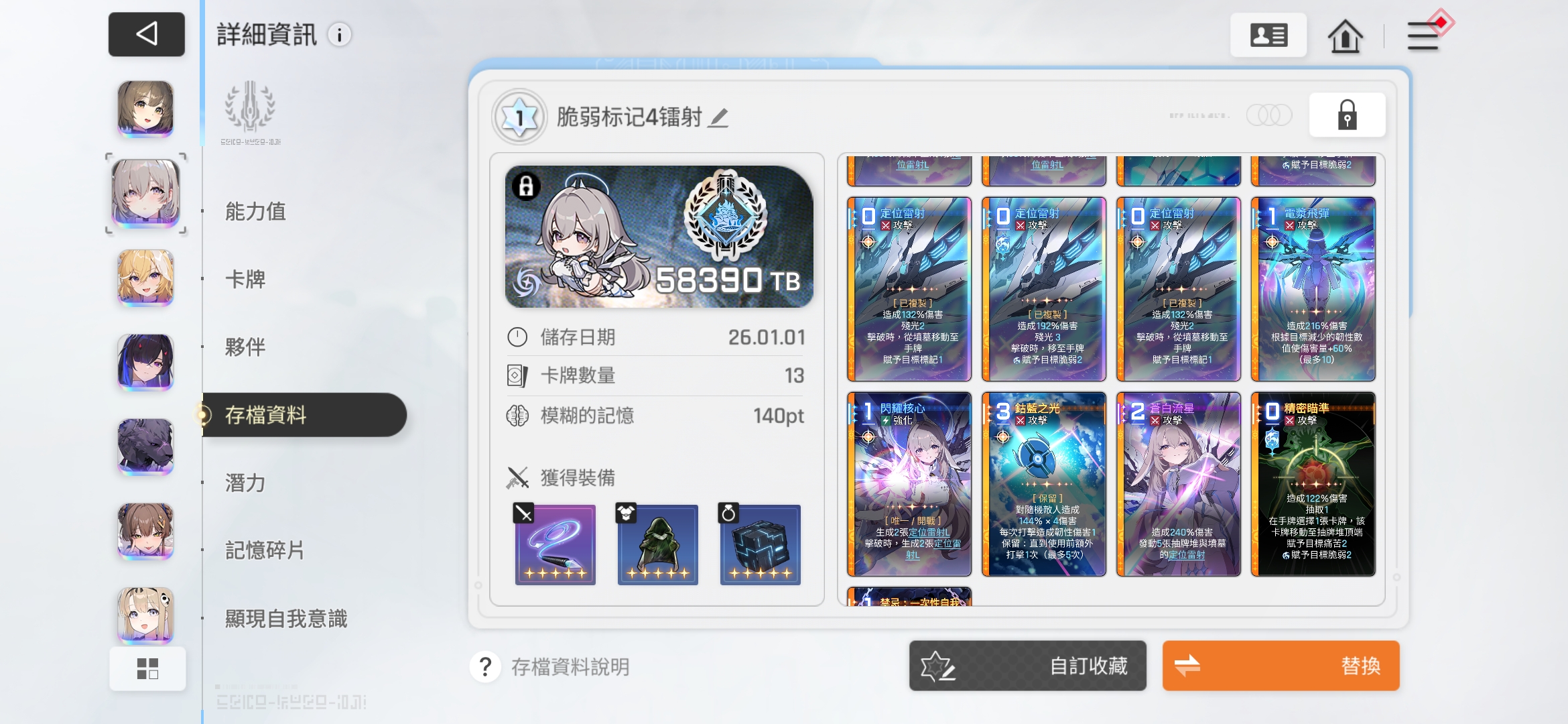This screenshot has width=1568, height=724.
Task: Toggle the three-circle indicator near lock
Action: (x=1269, y=115)
